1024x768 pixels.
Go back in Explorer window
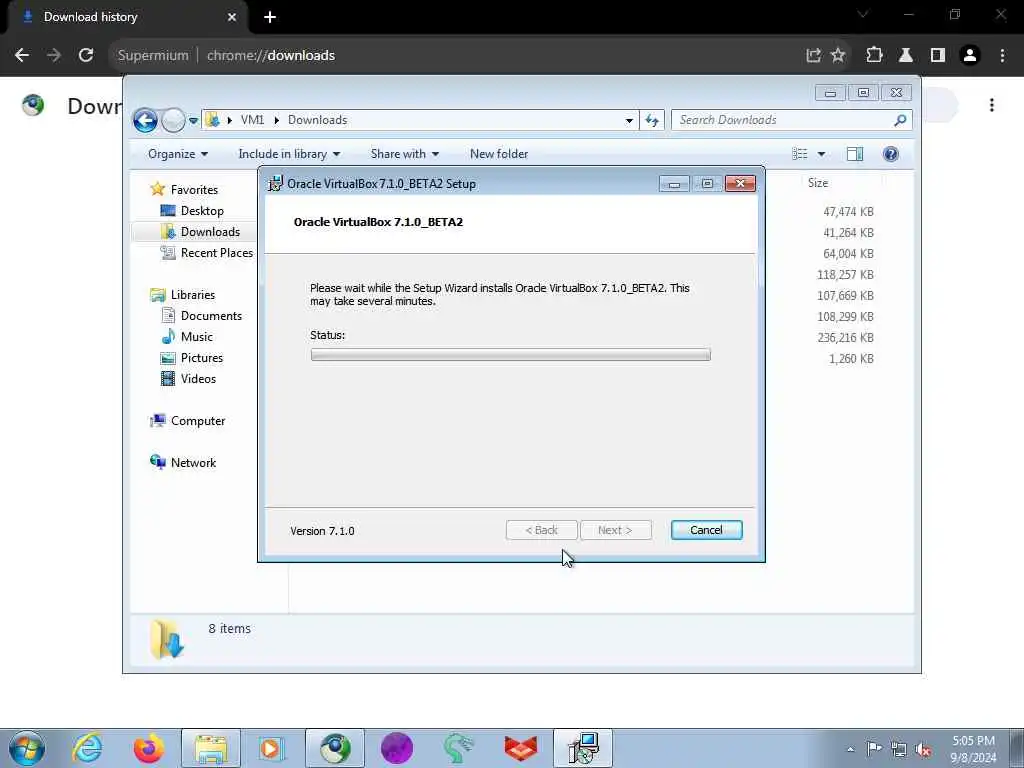pyautogui.click(x=145, y=120)
